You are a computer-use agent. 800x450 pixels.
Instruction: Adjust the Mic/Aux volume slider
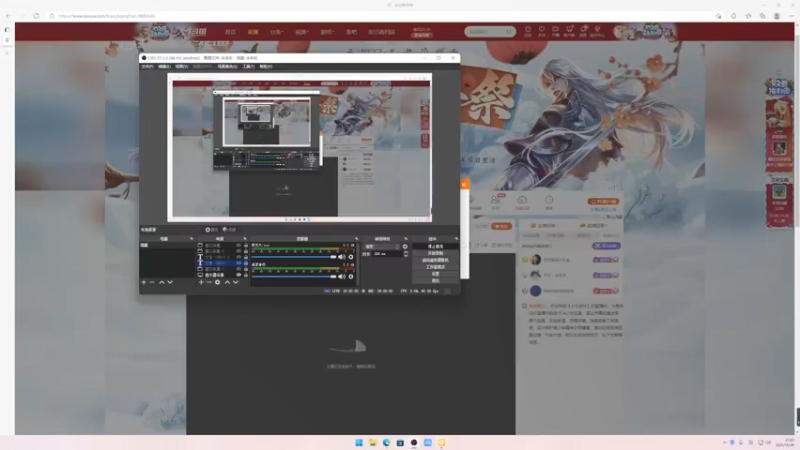(294, 257)
